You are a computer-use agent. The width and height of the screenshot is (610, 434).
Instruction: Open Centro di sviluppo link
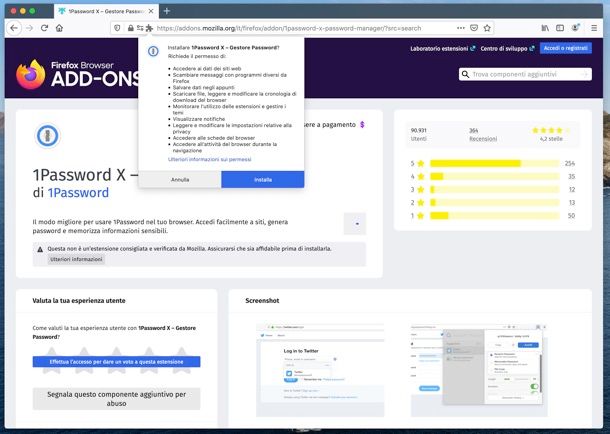click(x=507, y=49)
